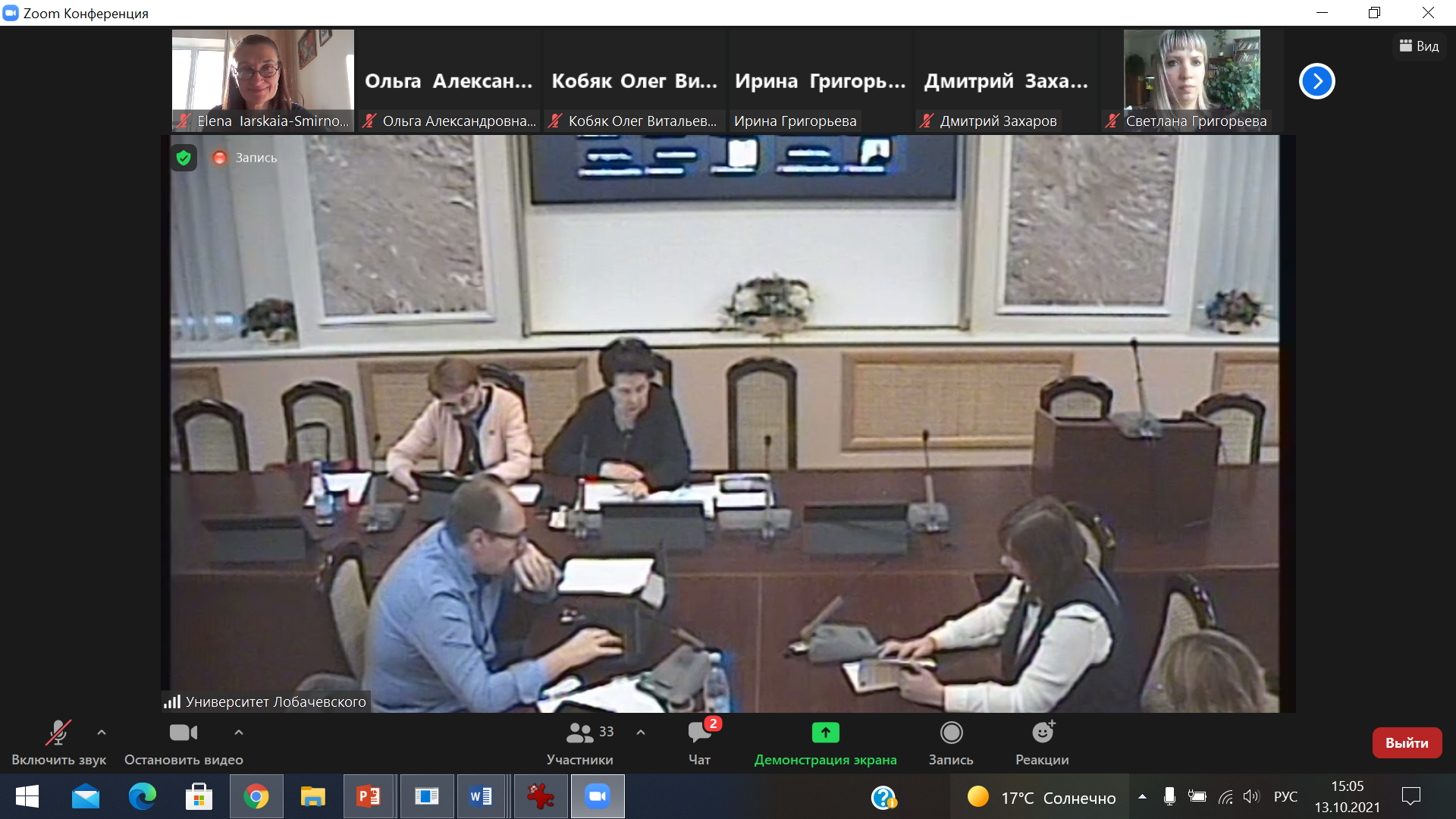
Task: Show hidden tray icons arrow
Action: click(x=1142, y=796)
